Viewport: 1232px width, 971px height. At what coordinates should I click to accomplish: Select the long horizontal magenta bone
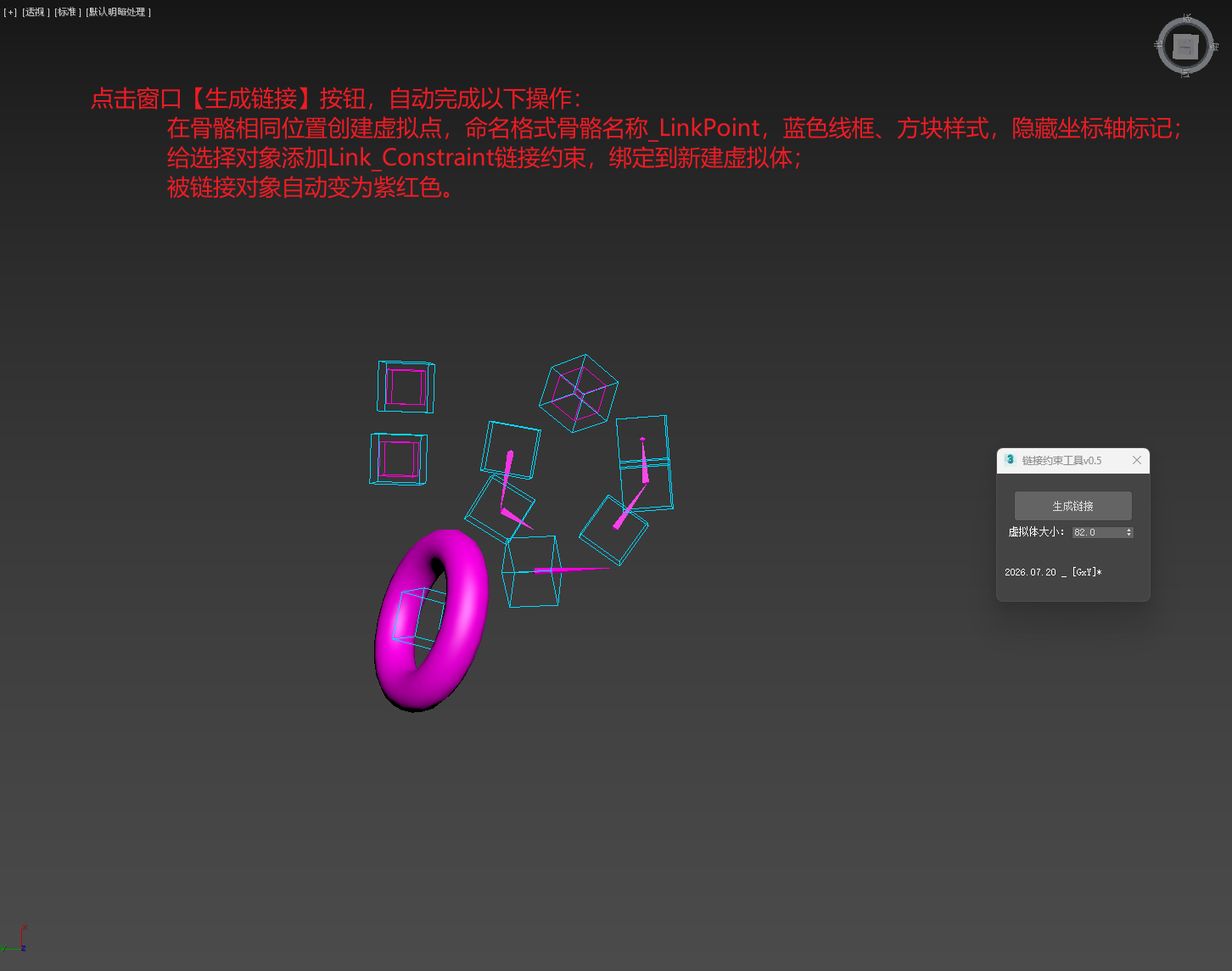(570, 570)
